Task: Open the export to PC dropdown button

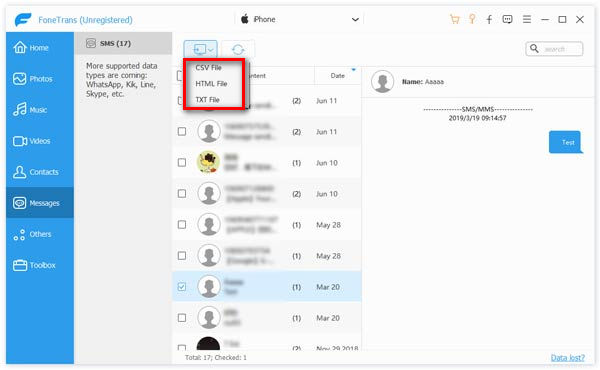Action: (x=200, y=49)
